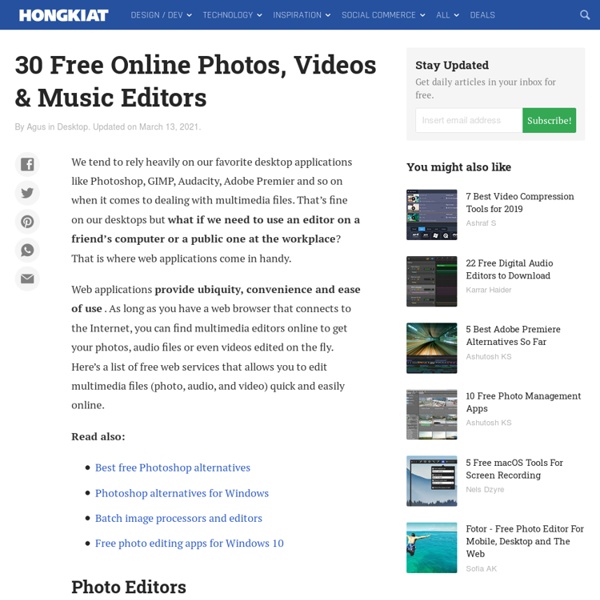
Task: Share article via email envelope icon
Action: coord(27,279)
